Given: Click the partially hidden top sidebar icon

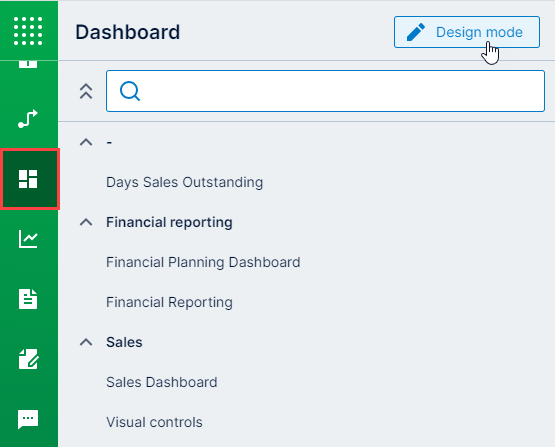Looking at the screenshot, I should coord(28,64).
